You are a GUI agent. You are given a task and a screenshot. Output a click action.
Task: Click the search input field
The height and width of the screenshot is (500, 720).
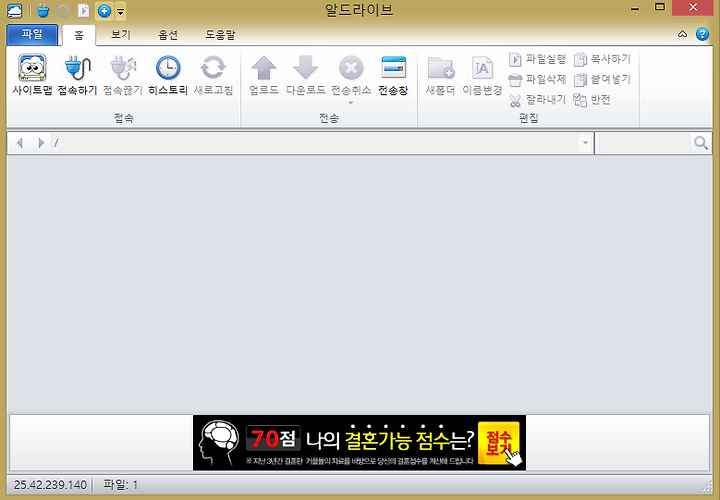click(644, 143)
